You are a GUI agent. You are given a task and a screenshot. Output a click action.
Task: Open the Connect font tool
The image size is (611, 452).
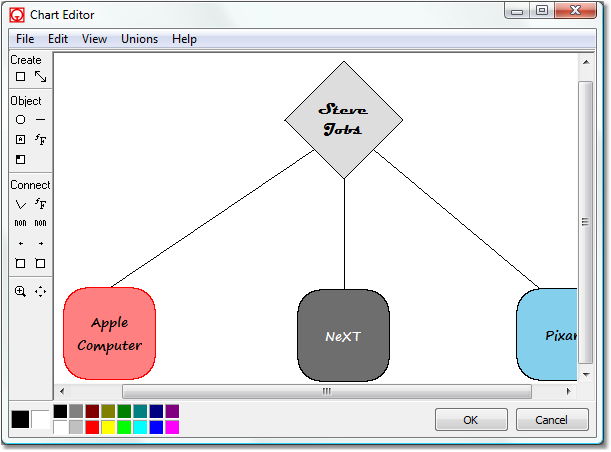click(41, 203)
